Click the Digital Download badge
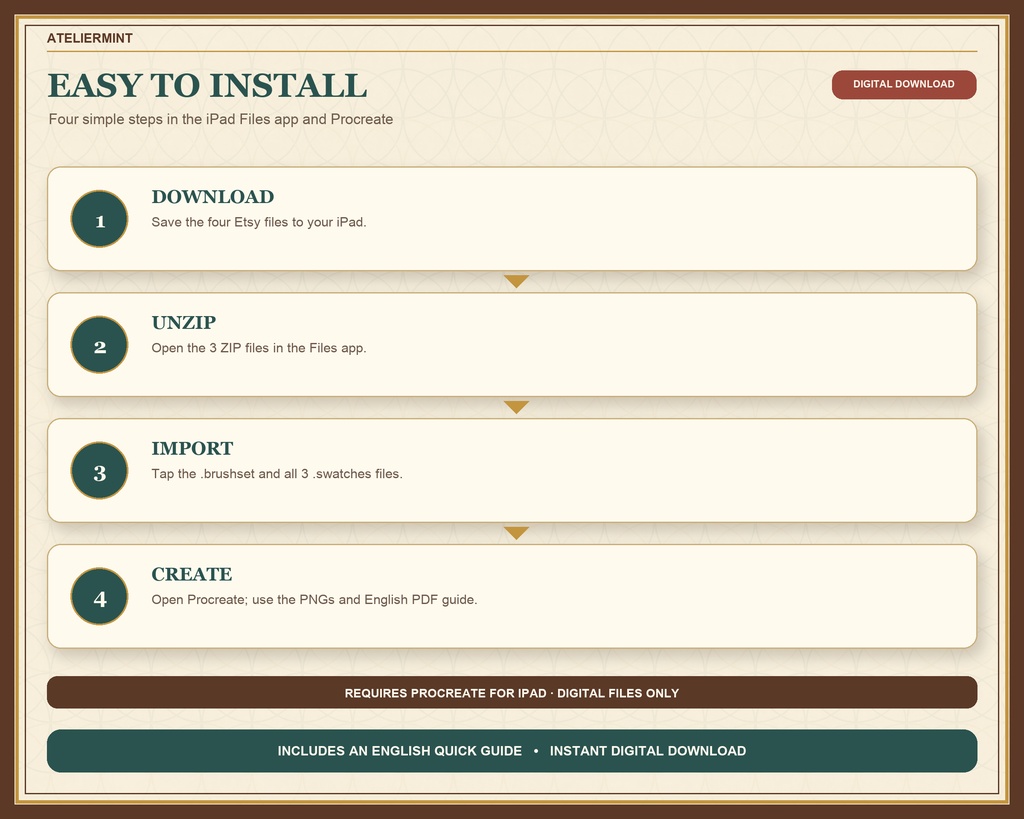The width and height of the screenshot is (1024, 819). coord(904,85)
